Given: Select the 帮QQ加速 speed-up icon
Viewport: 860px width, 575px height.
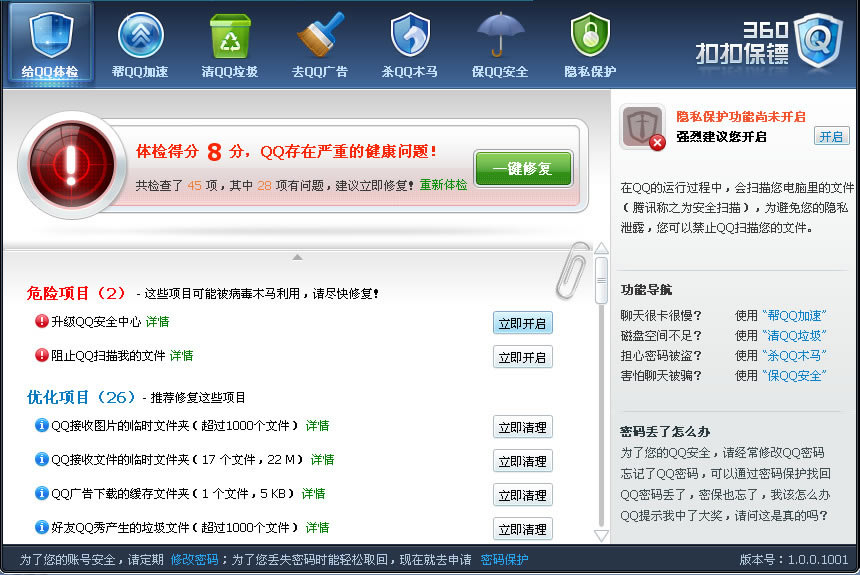Looking at the screenshot, I should (140, 36).
